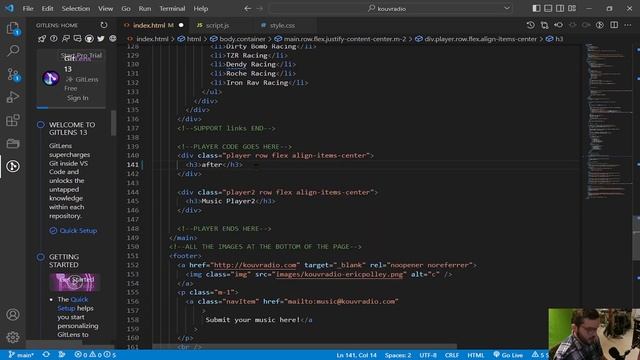Viewport: 640px width, 360px height.
Task: Open the More Actions ellipsis menu
Action: pos(628,25)
